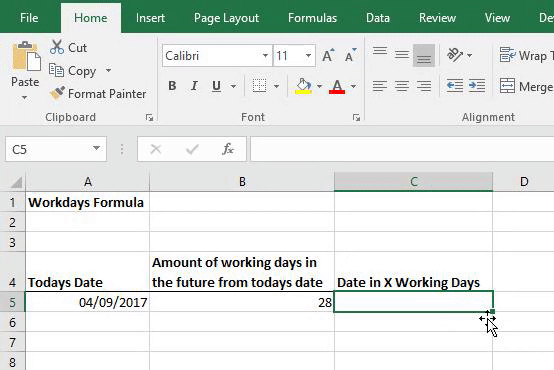Toggle Bold formatting
Image resolution: width=554 pixels, height=370 pixels.
(172, 86)
